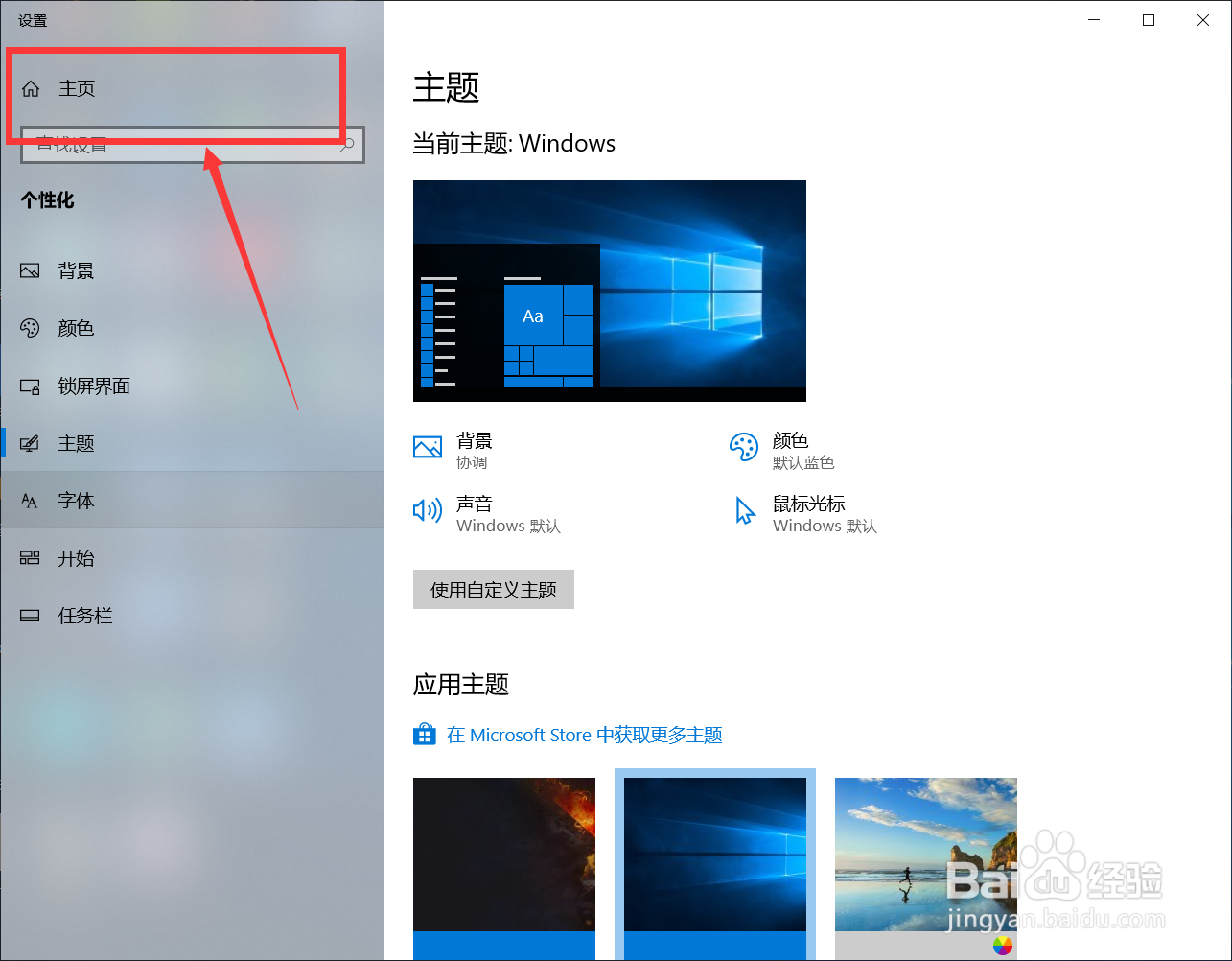Select 主题 in the sidebar
Viewport: 1232px width, 961px height.
click(x=76, y=443)
